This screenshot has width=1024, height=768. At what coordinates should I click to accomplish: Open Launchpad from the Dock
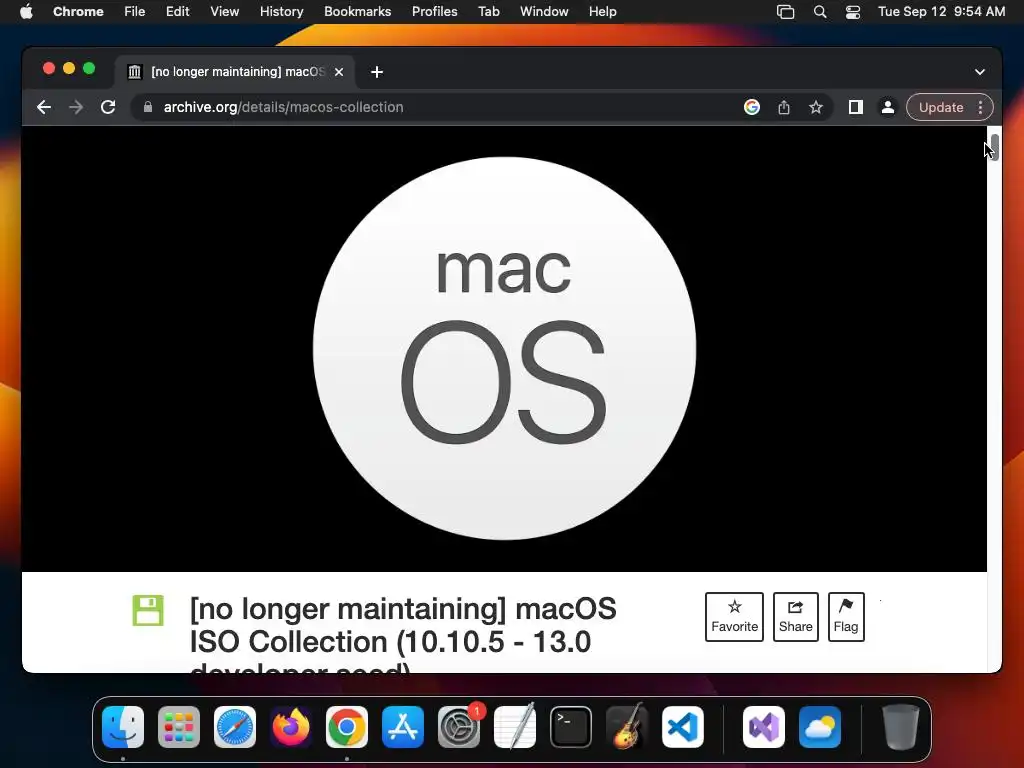(x=179, y=727)
